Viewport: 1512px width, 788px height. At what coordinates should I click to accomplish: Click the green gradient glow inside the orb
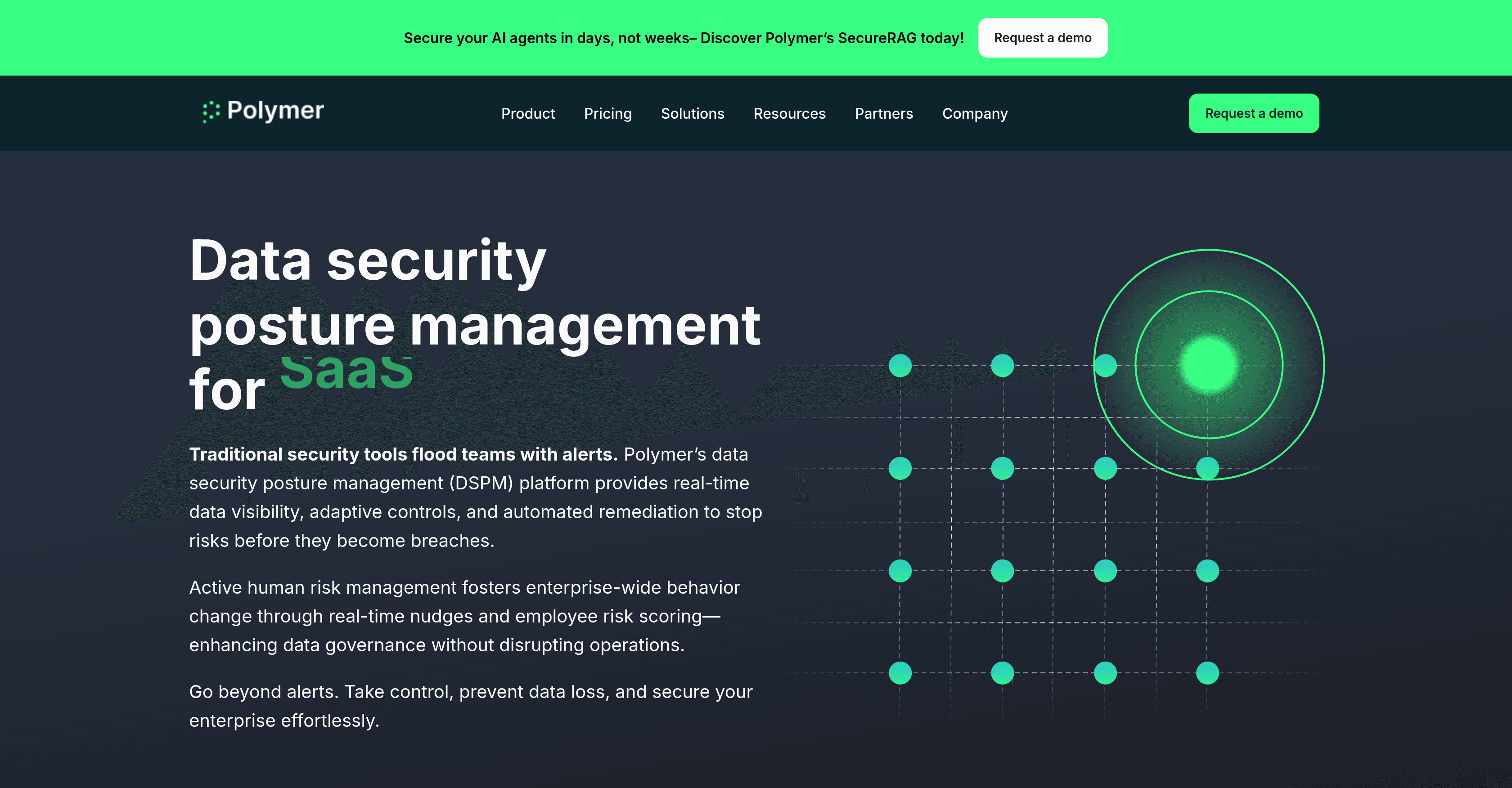pos(1207,365)
